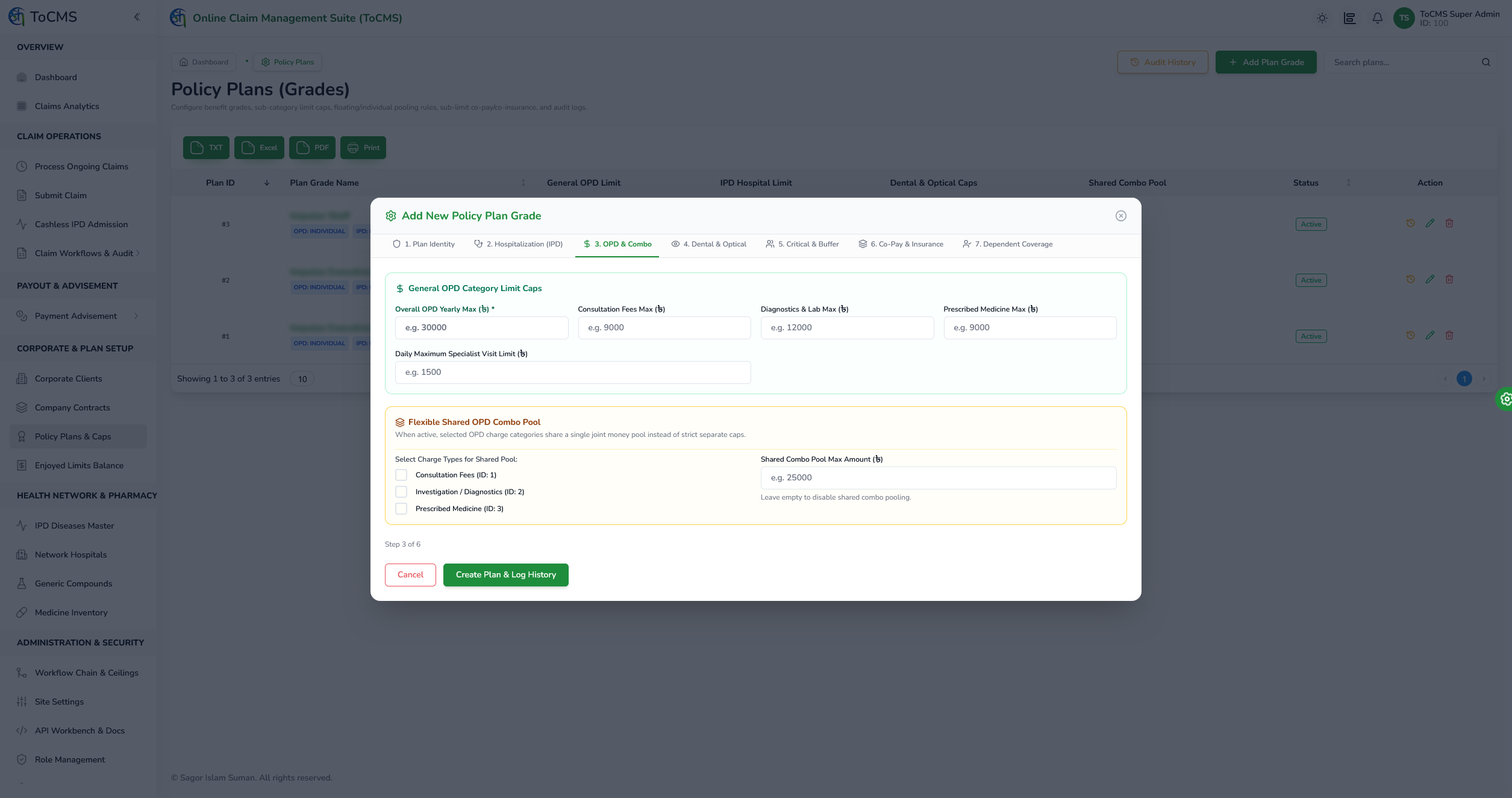
Task: Close the Add New Policy Plan Grade dialog
Action: tap(1121, 216)
